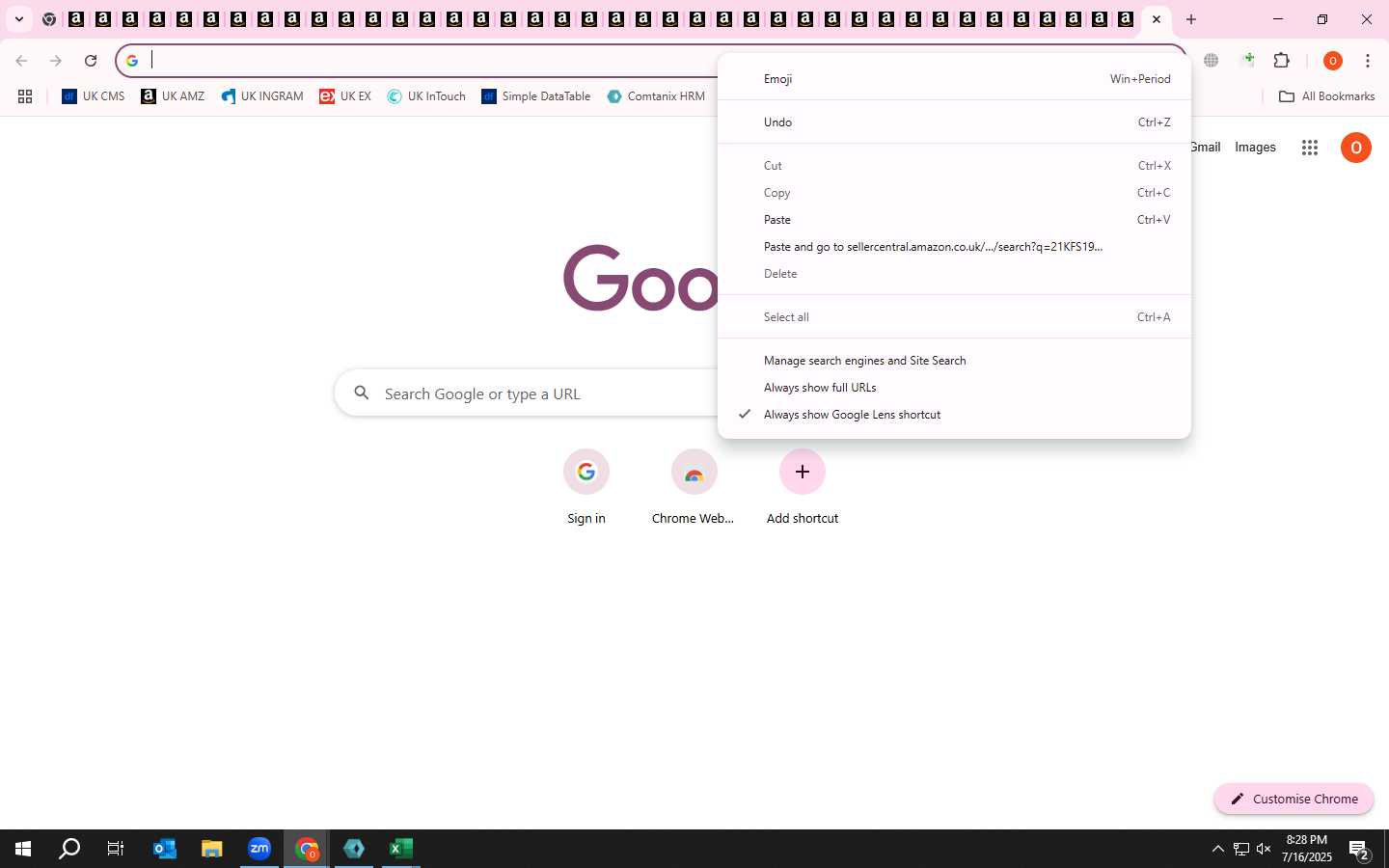Click the muted volume icon in tray
The width and height of the screenshot is (1389, 868).
1264,849
